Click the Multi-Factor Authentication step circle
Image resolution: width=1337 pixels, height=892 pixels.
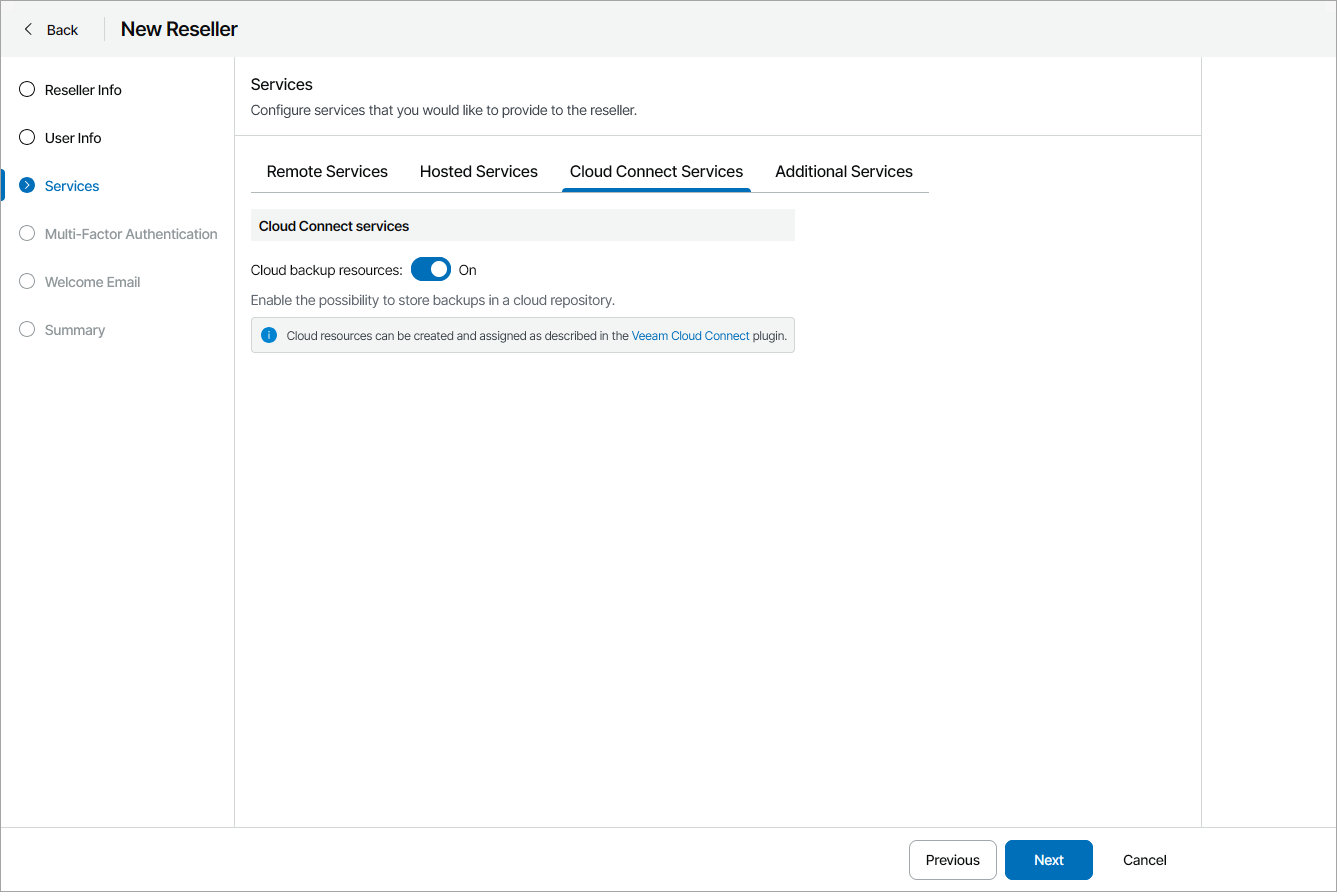click(x=26, y=233)
